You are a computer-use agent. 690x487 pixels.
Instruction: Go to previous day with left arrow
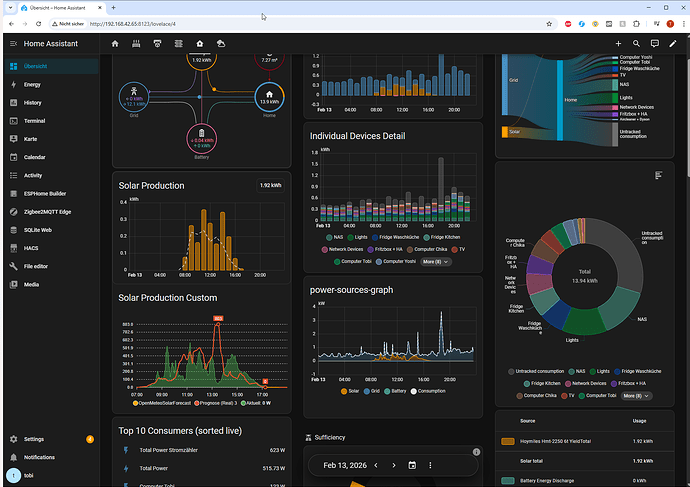[378, 465]
